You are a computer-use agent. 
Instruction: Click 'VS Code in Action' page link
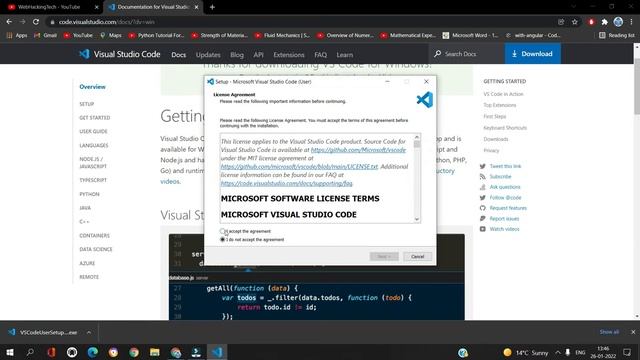coord(503,94)
